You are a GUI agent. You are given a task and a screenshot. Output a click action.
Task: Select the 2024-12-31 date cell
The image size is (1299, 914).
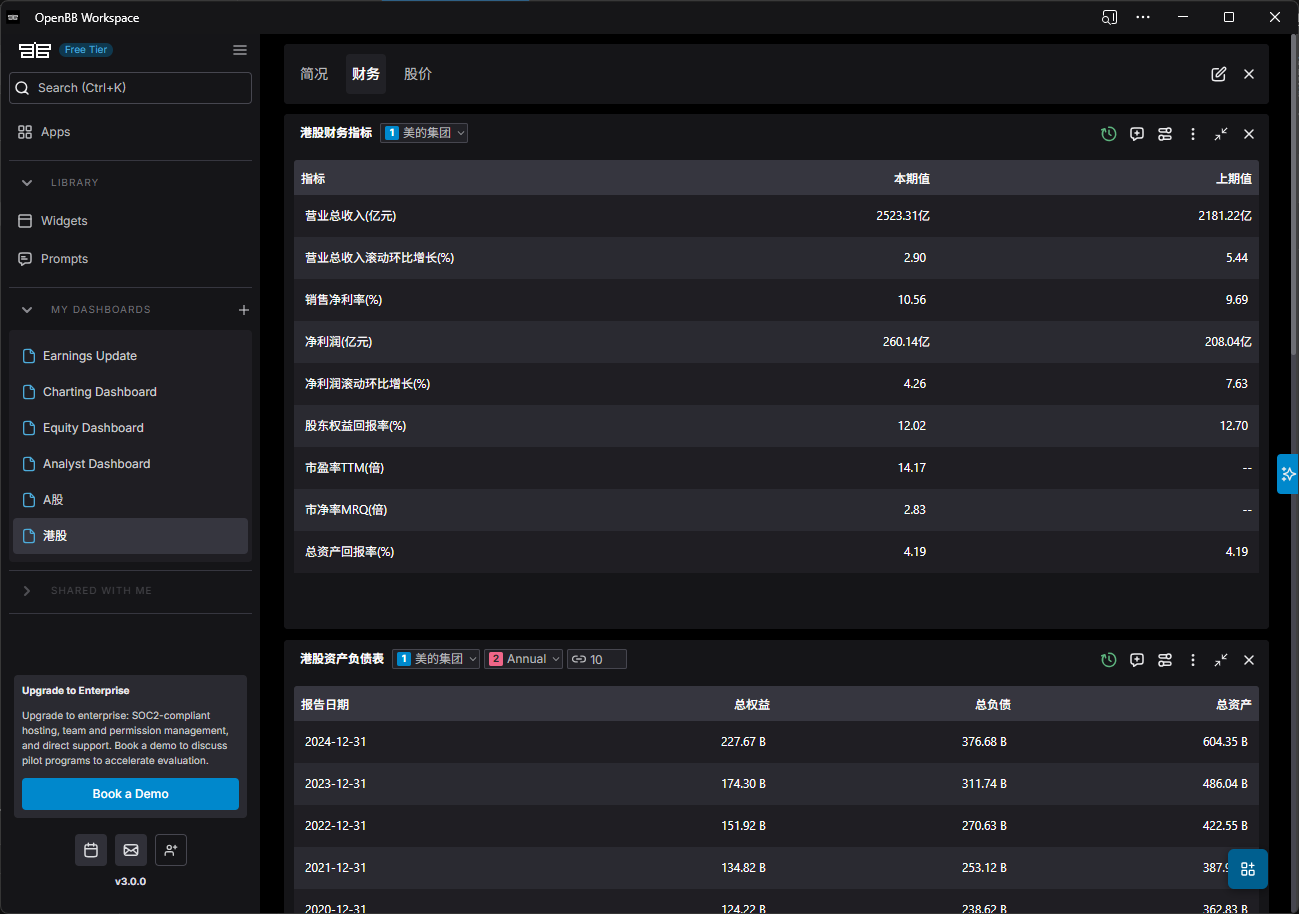(335, 742)
